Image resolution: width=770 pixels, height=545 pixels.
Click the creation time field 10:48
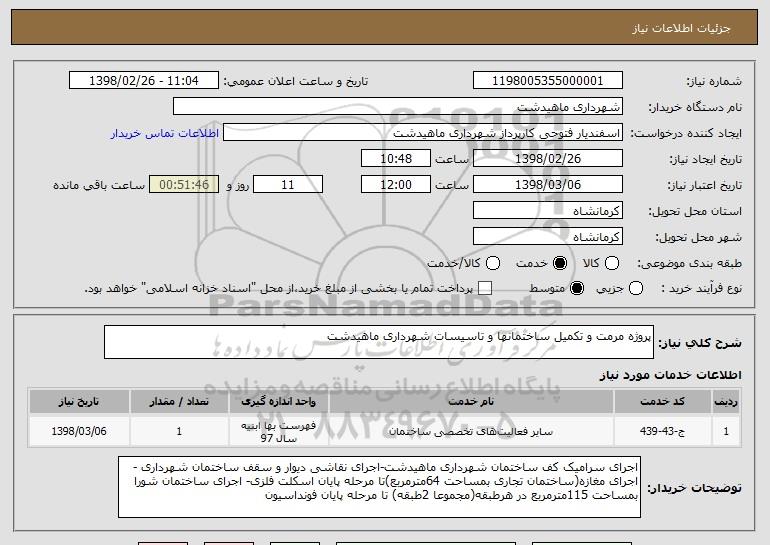pyautogui.click(x=396, y=159)
